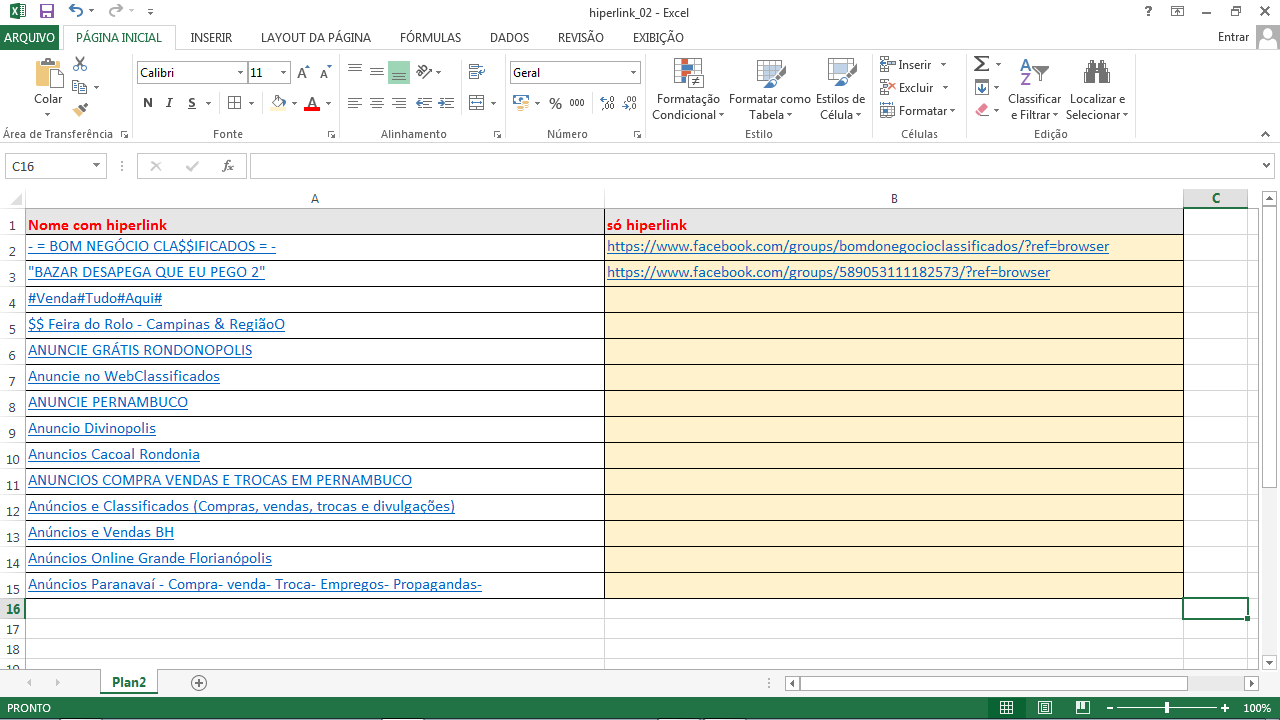Click Entrar to sign in
Viewport: 1280px width, 720px height.
1234,37
